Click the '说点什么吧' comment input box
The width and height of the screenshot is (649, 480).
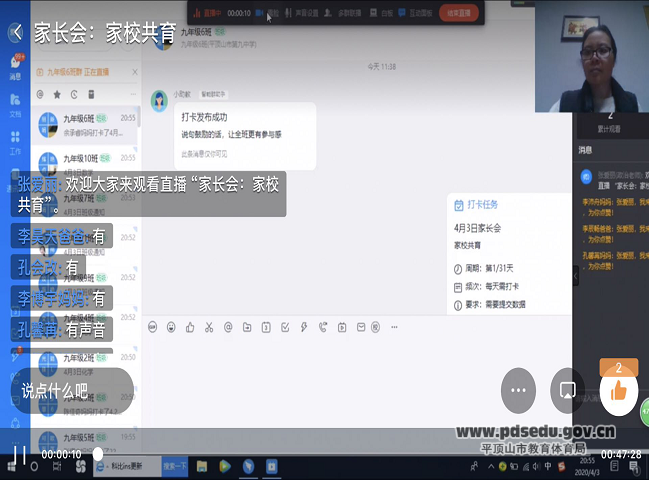70,390
